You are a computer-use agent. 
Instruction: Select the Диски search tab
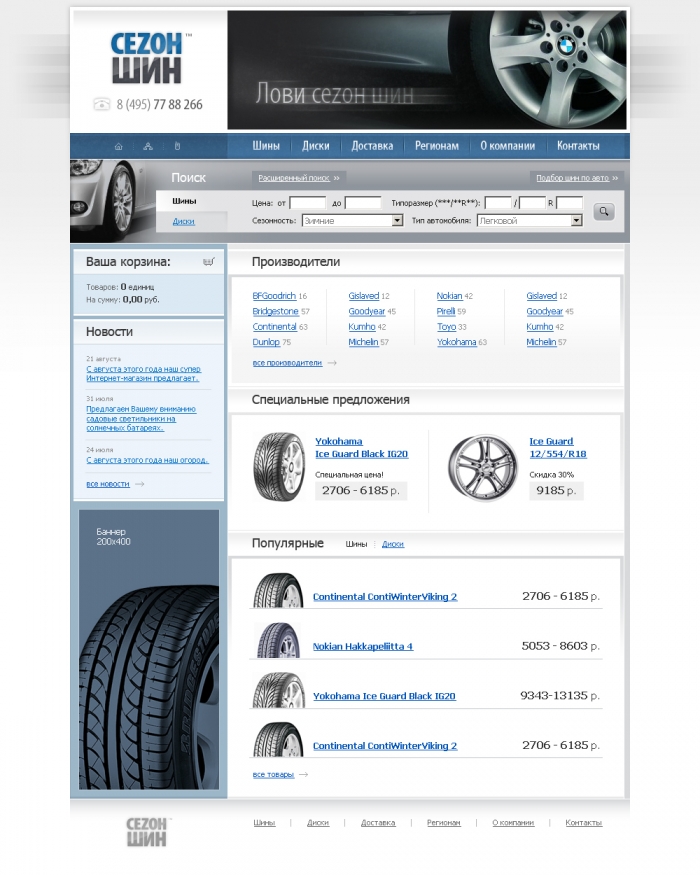click(x=184, y=222)
